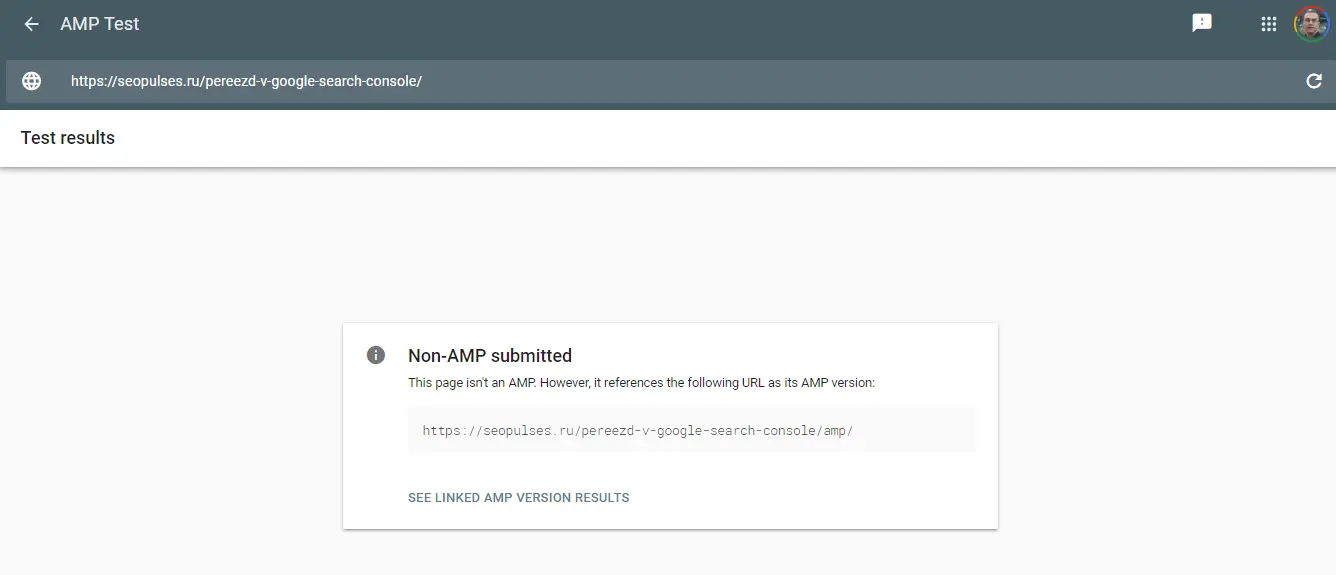The width and height of the screenshot is (1336, 575).
Task: Re-run the test with the refresh icon
Action: [x=1314, y=81]
